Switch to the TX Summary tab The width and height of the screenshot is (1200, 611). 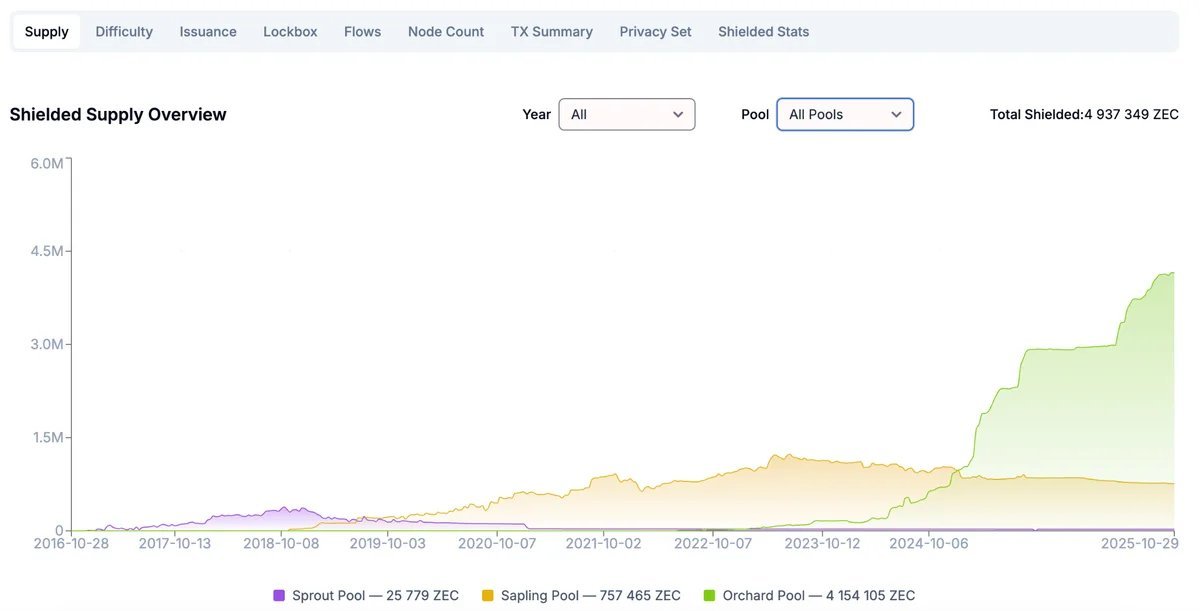coord(552,32)
